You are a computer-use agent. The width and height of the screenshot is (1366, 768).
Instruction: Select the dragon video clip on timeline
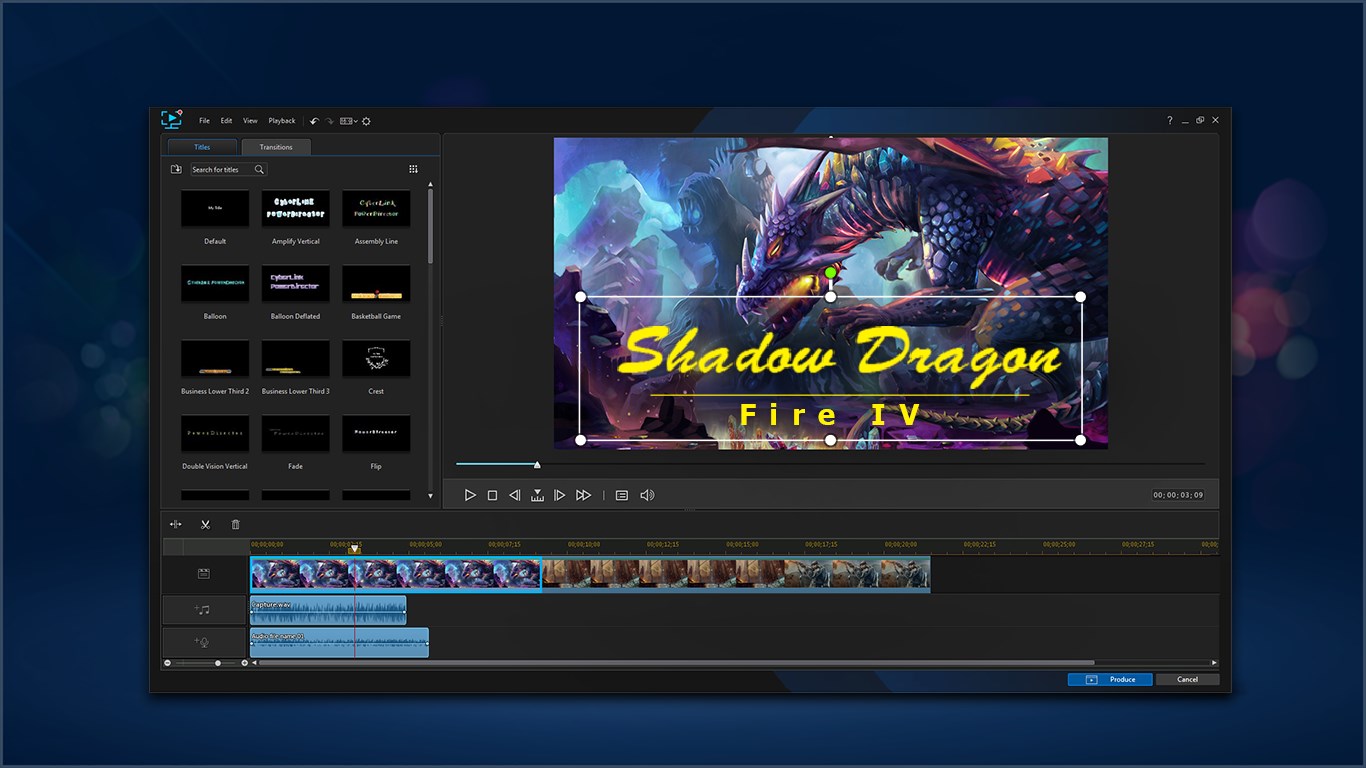click(x=396, y=574)
